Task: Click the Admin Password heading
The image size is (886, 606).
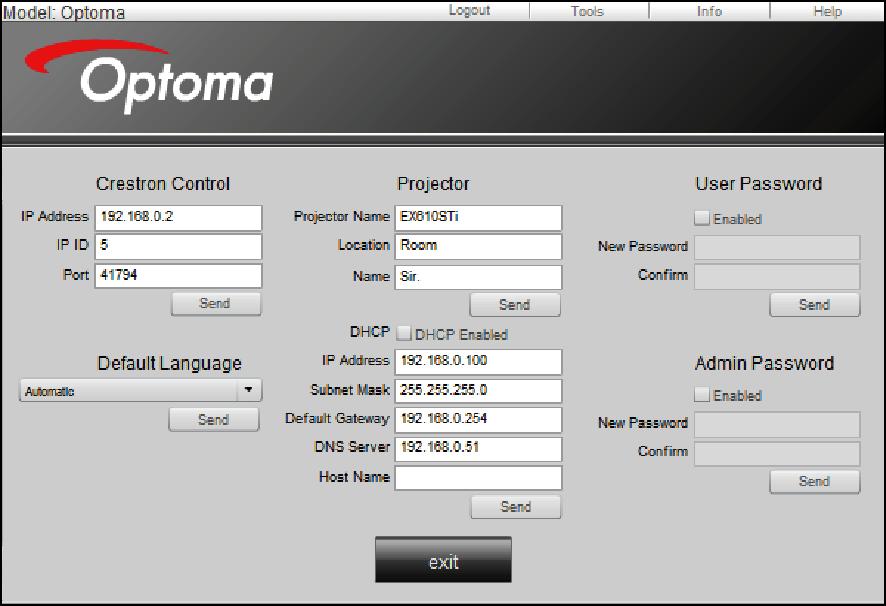Action: (765, 363)
